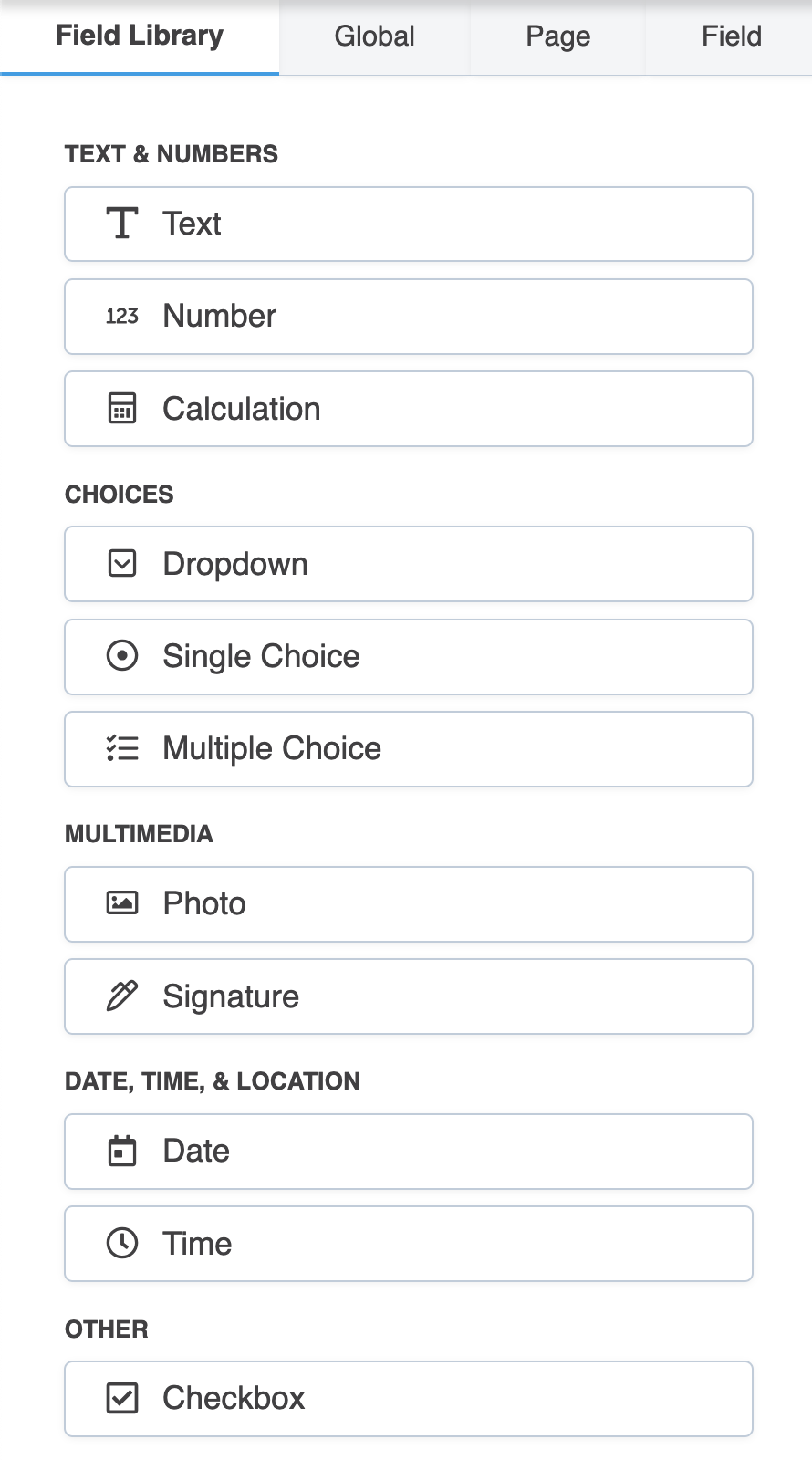Open the Page tab
Screen dimensions: 812x1460
click(557, 36)
